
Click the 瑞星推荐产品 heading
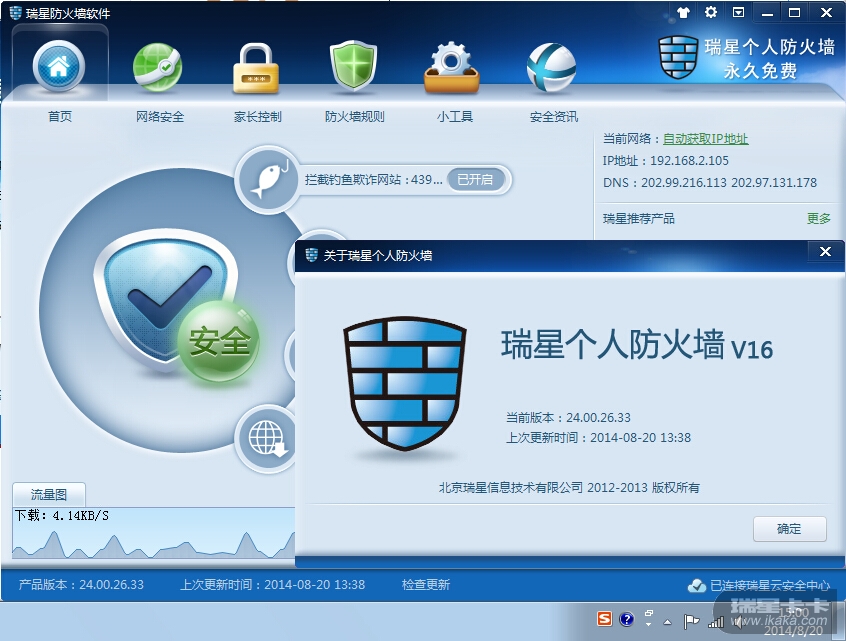(639, 219)
